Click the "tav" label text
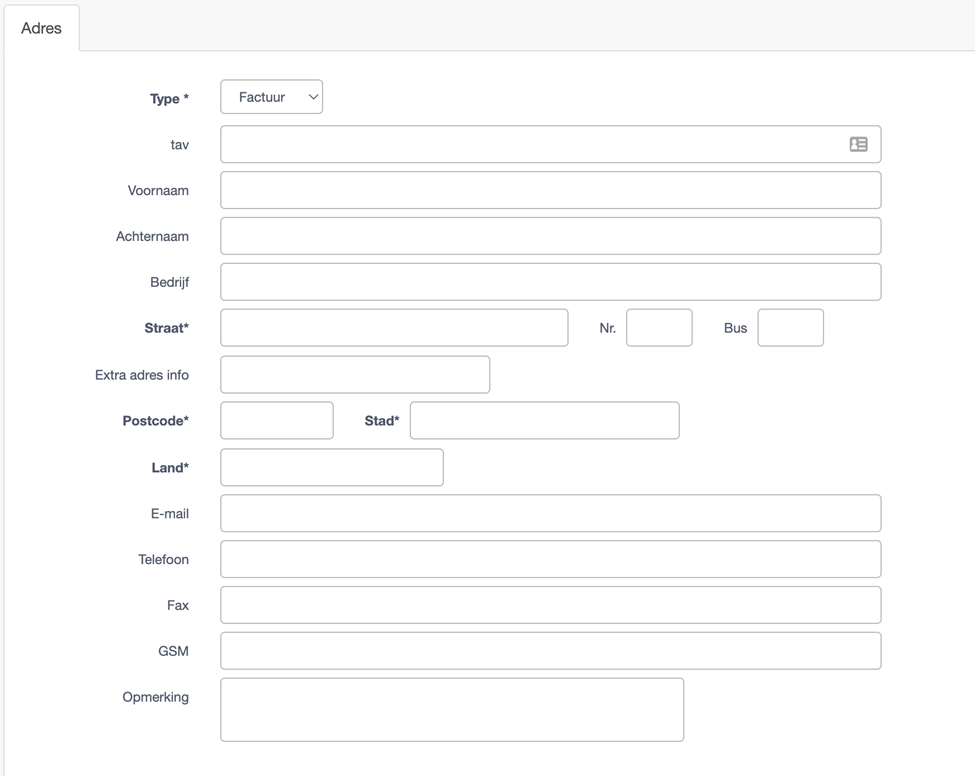The image size is (975, 776). (x=180, y=145)
